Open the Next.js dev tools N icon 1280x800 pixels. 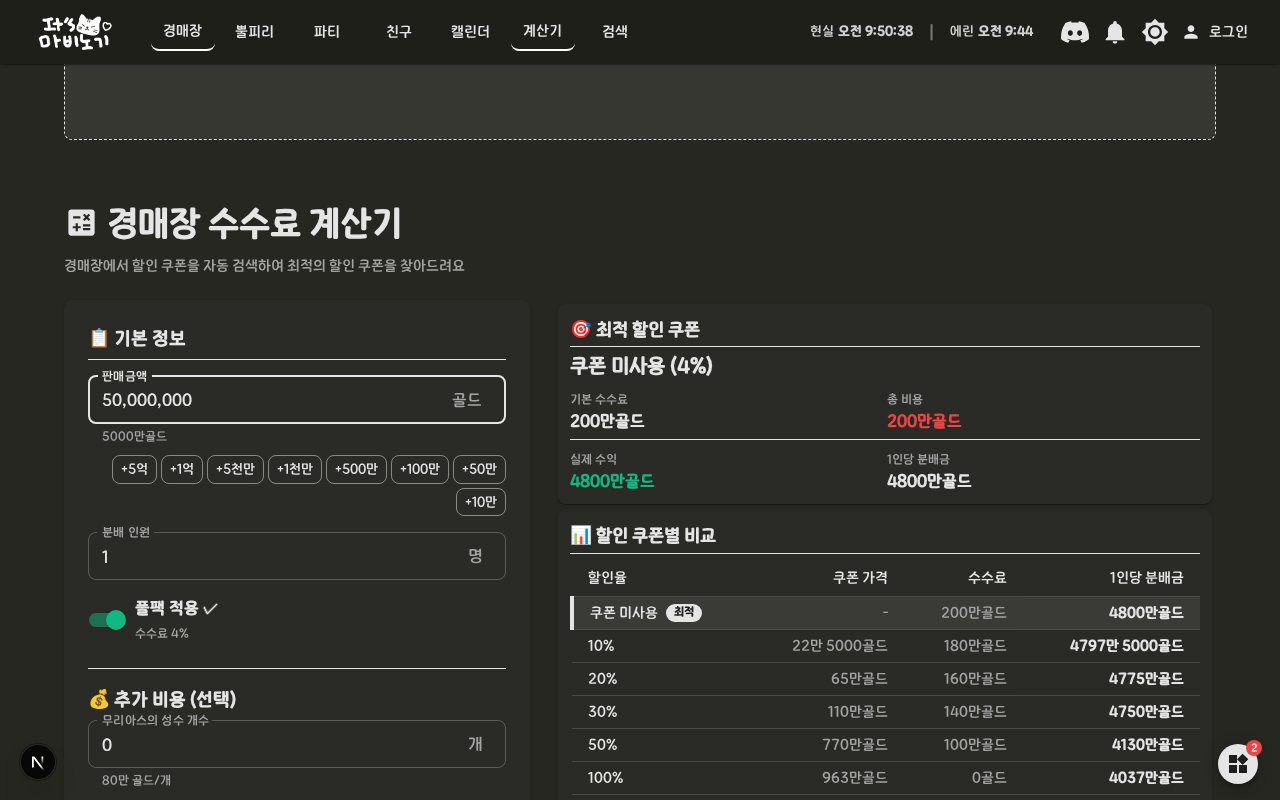[x=38, y=762]
